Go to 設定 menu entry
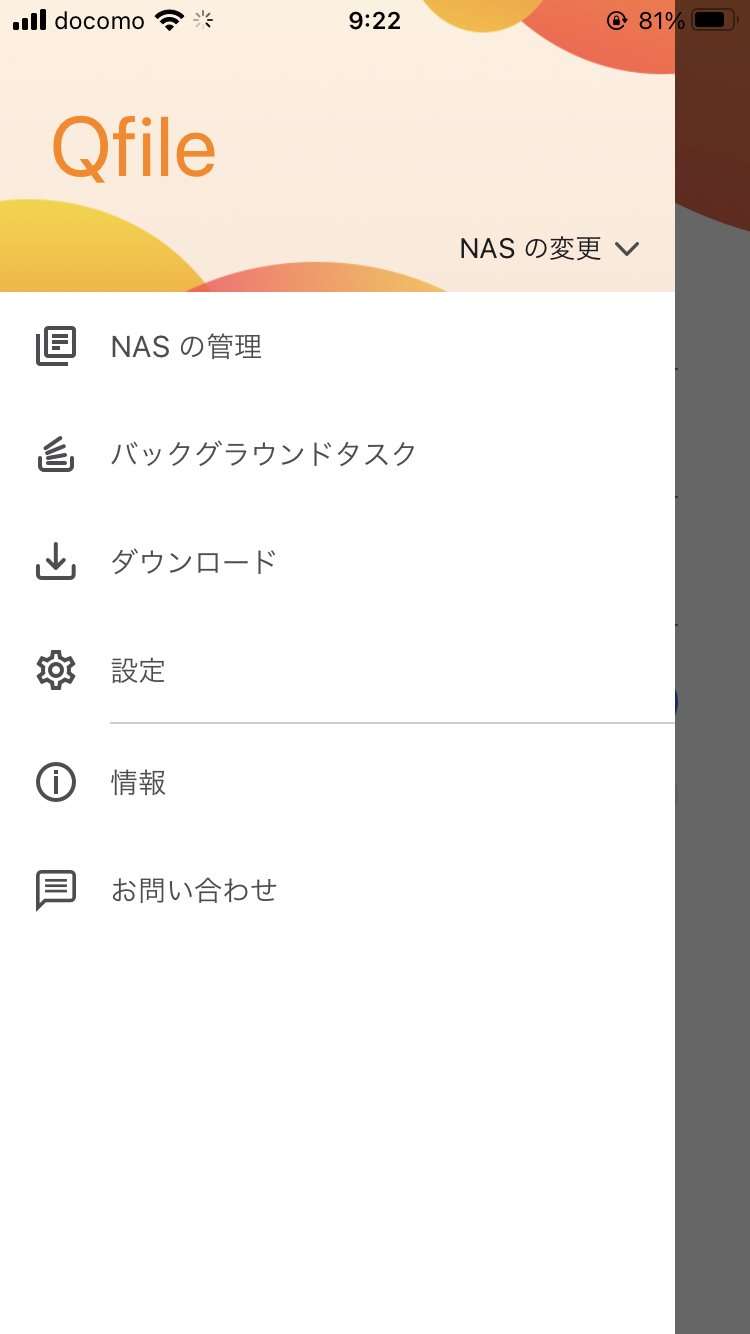The width and height of the screenshot is (750, 1334). pyautogui.click(x=138, y=670)
